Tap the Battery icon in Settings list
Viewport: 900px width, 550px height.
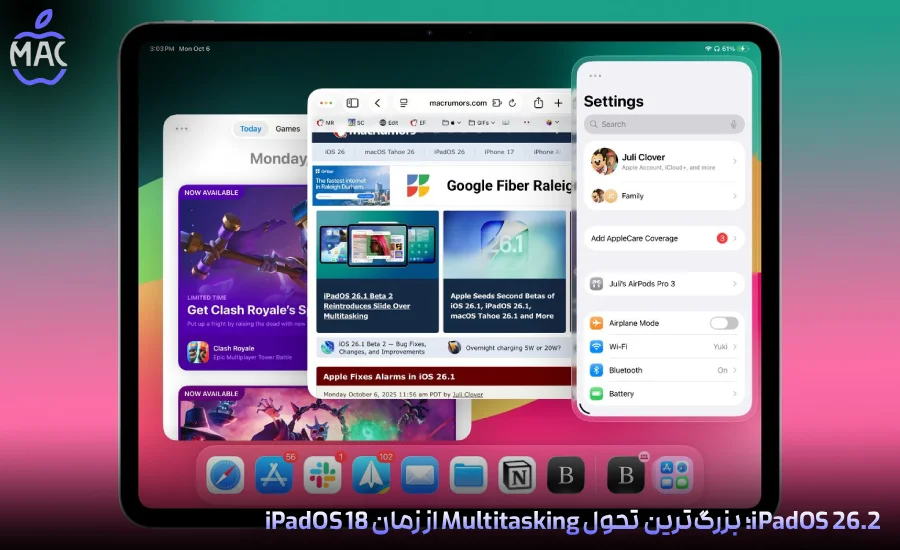[596, 394]
